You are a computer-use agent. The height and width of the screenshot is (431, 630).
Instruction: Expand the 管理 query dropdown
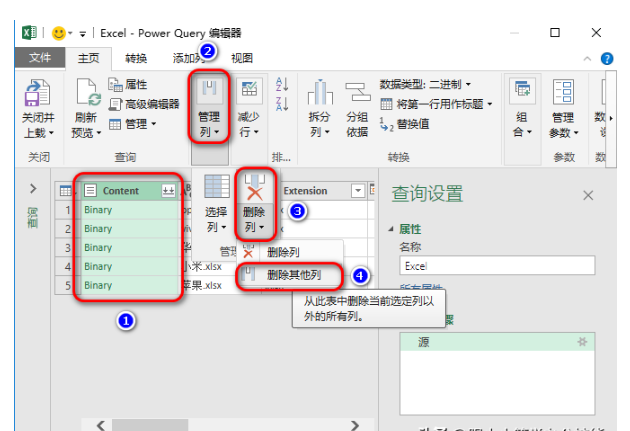[132, 124]
